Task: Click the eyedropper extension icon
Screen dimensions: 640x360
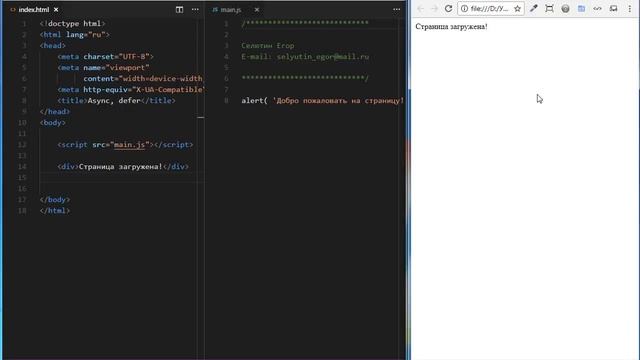Action: [533, 9]
